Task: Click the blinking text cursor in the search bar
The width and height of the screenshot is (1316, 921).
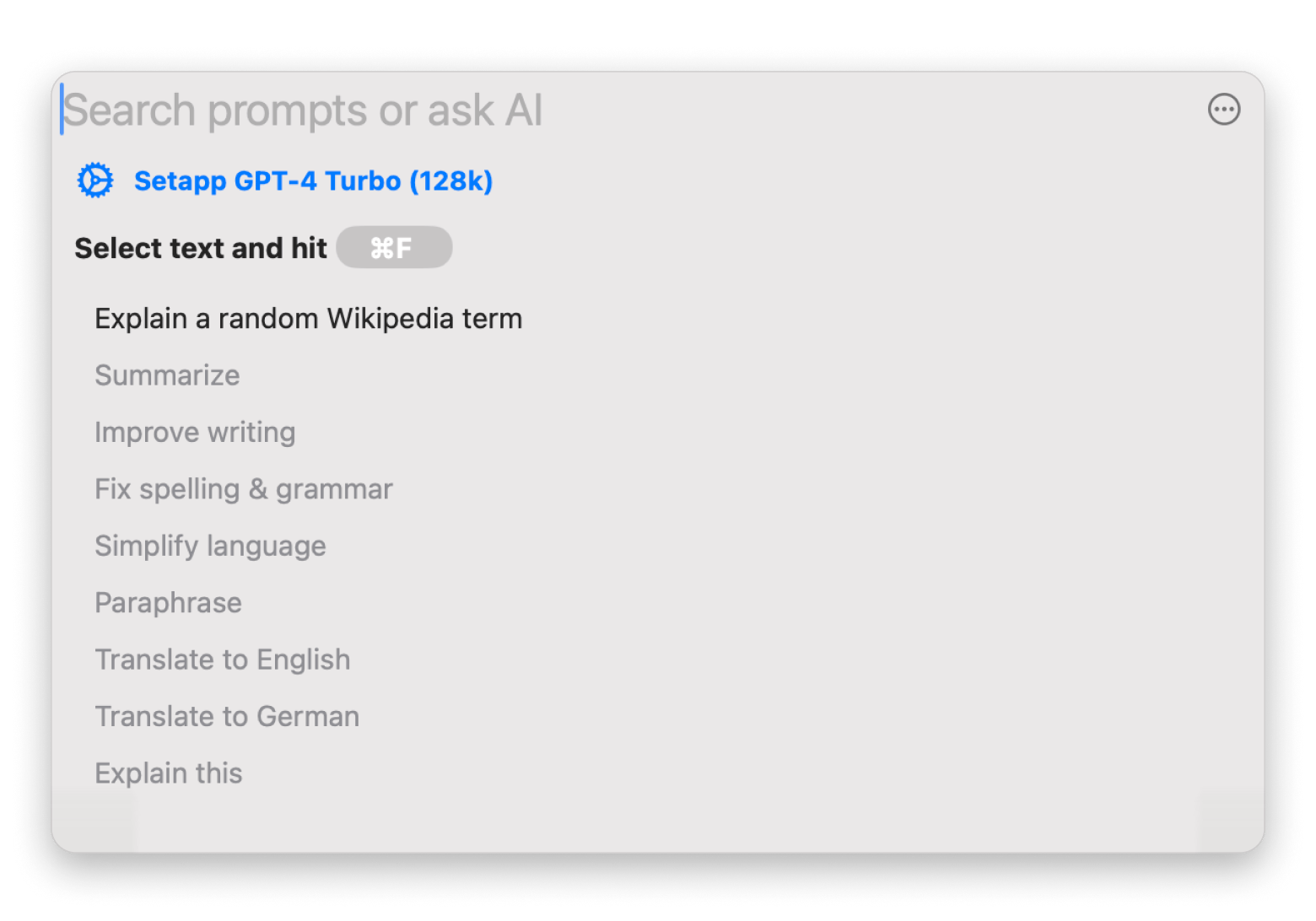Action: 62,110
